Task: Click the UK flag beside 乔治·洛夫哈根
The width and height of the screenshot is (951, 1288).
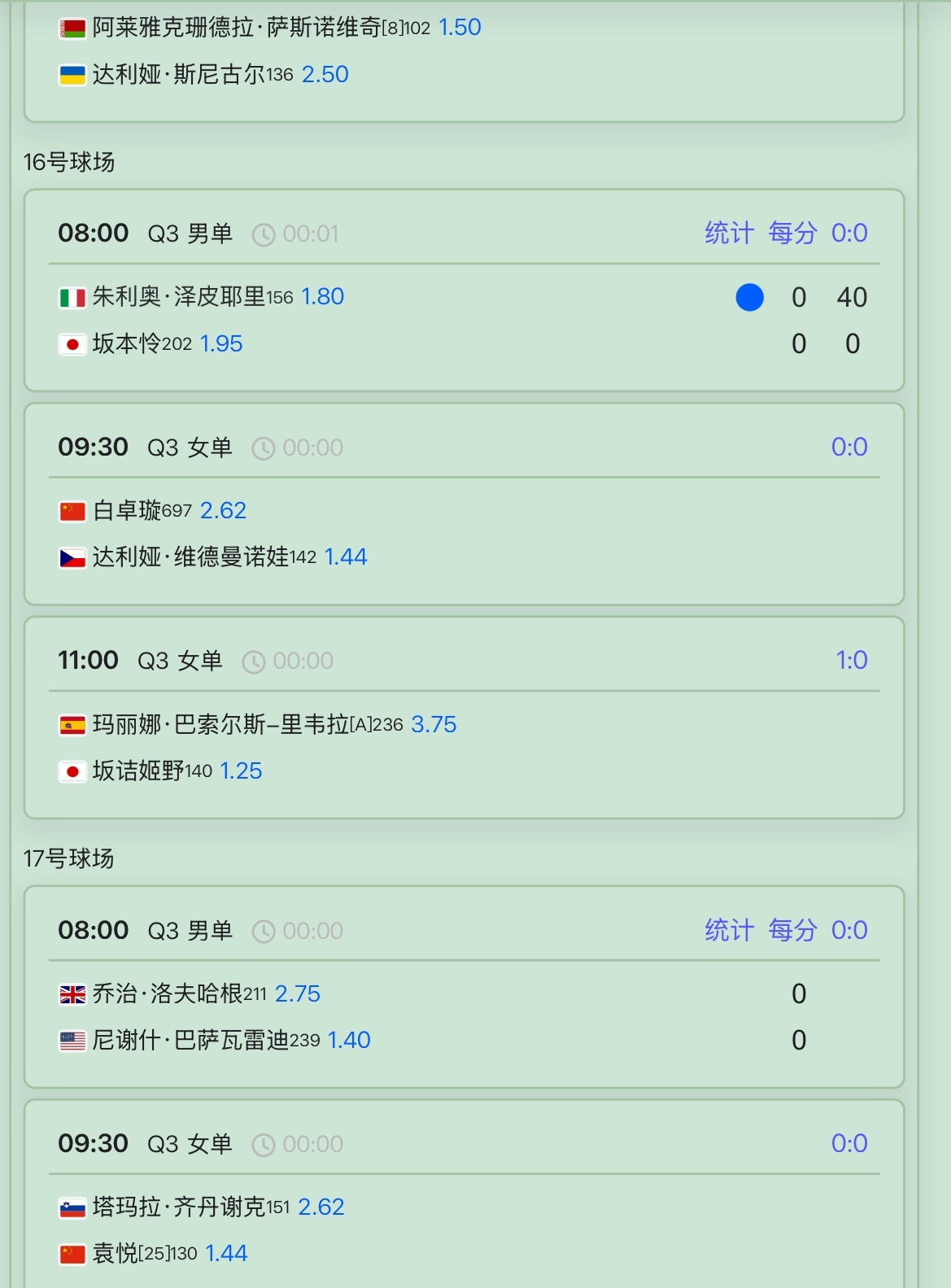Action: pos(72,994)
